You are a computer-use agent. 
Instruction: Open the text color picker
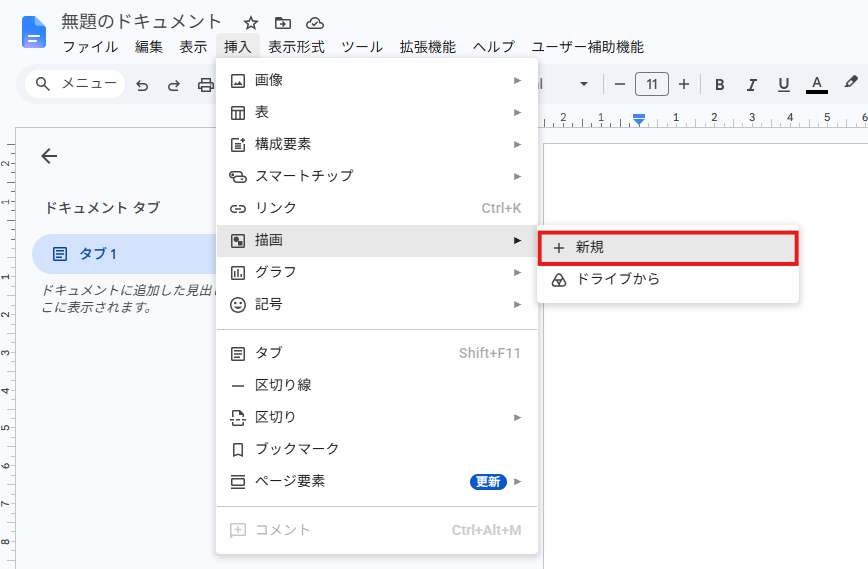[x=817, y=85]
